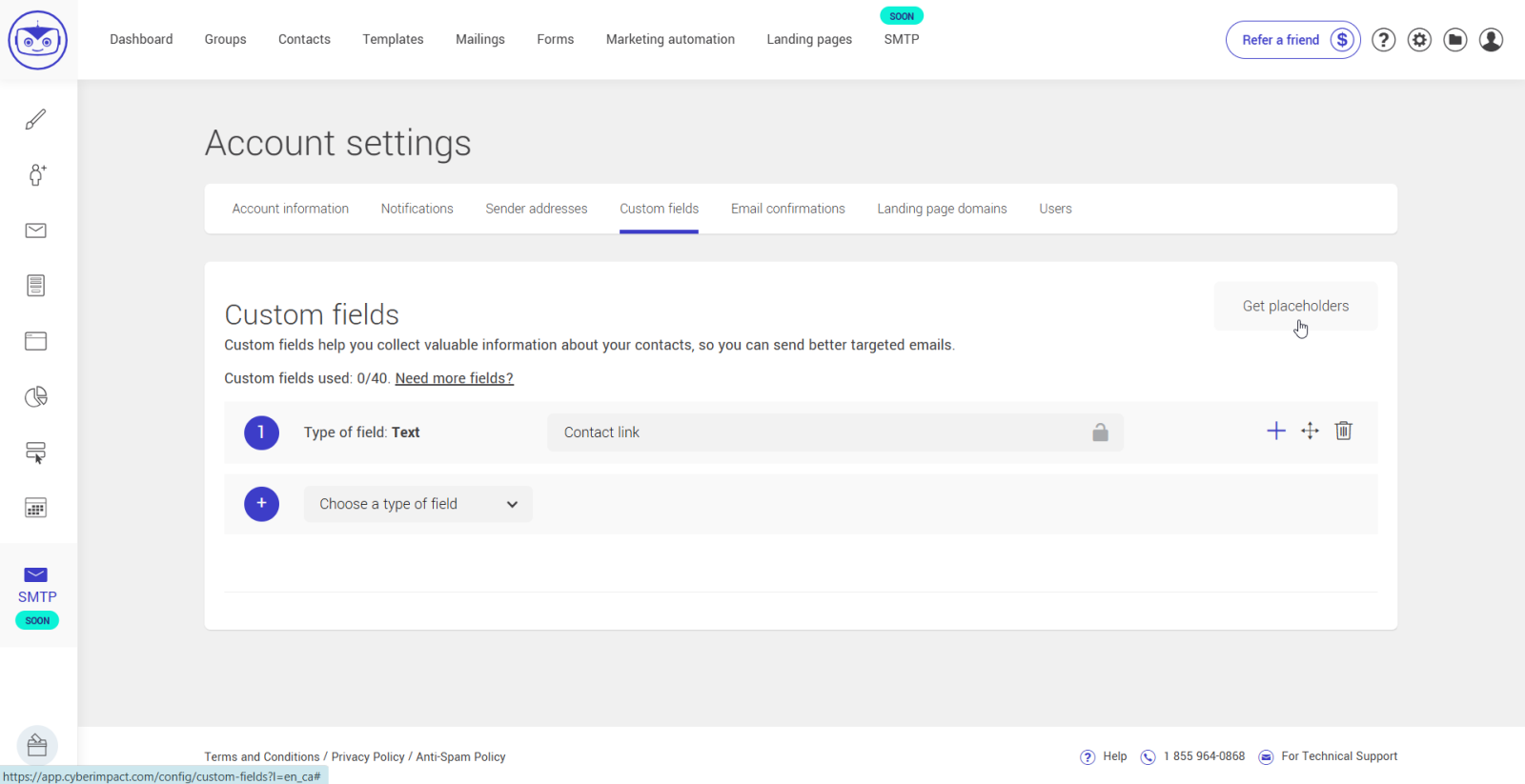Image resolution: width=1525 pixels, height=784 pixels.
Task: Switch to the Sender addresses tab
Action: point(536,209)
